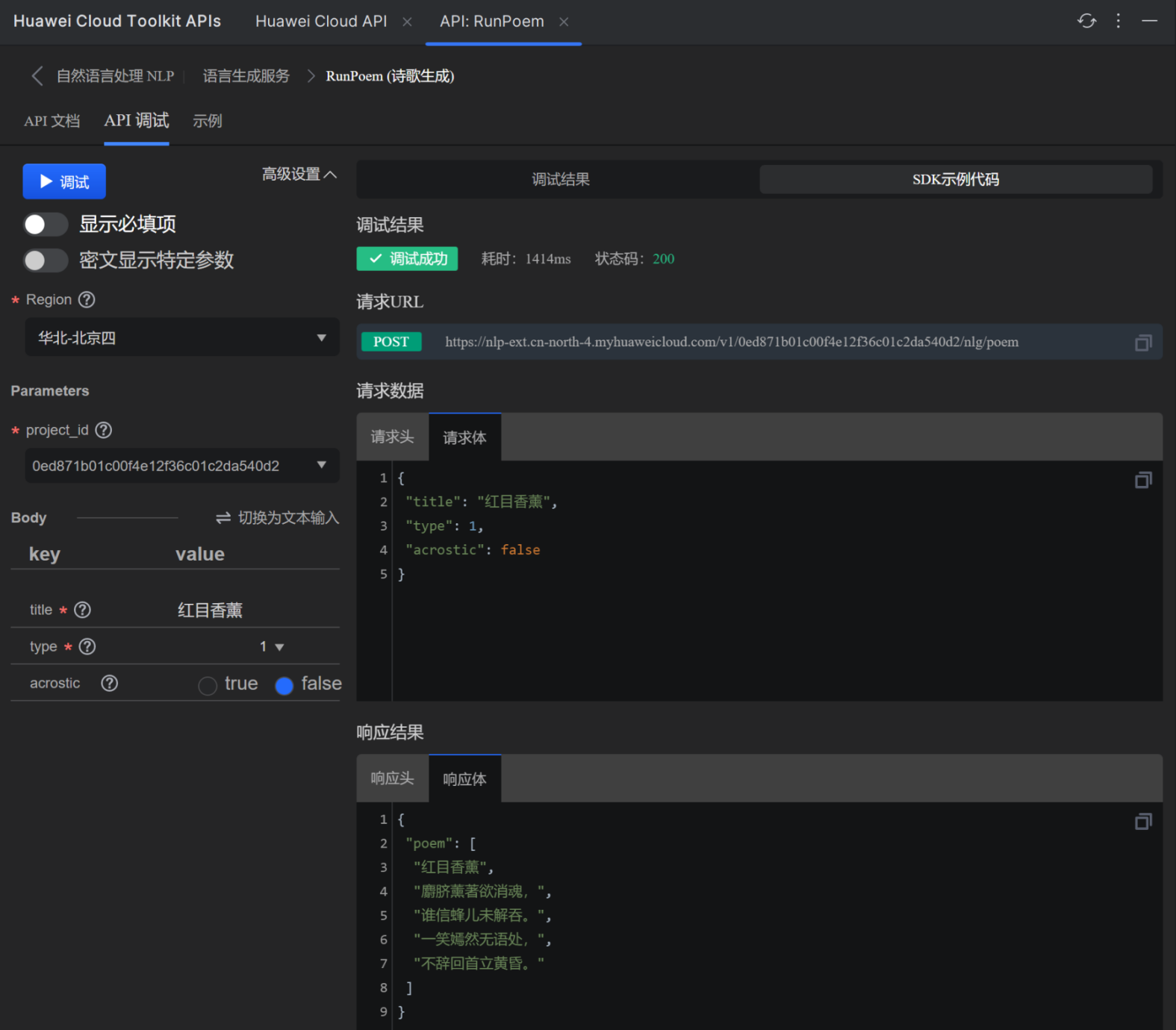
Task: Open the project_id help question icon
Action: pos(104,430)
